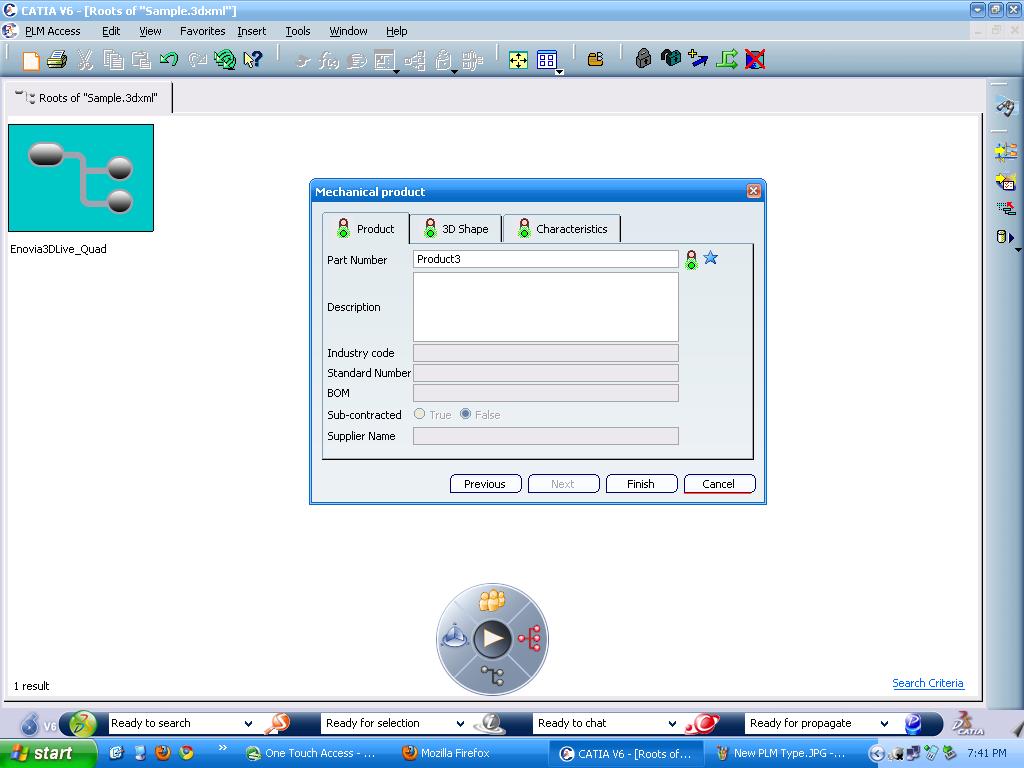Open the Help menu
Image resolution: width=1024 pixels, height=768 pixels.
point(396,31)
